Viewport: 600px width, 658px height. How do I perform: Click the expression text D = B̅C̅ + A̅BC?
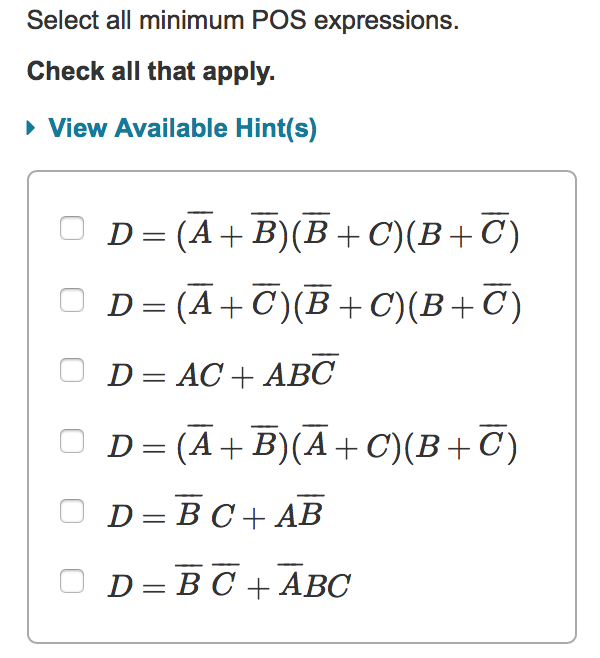(229, 582)
